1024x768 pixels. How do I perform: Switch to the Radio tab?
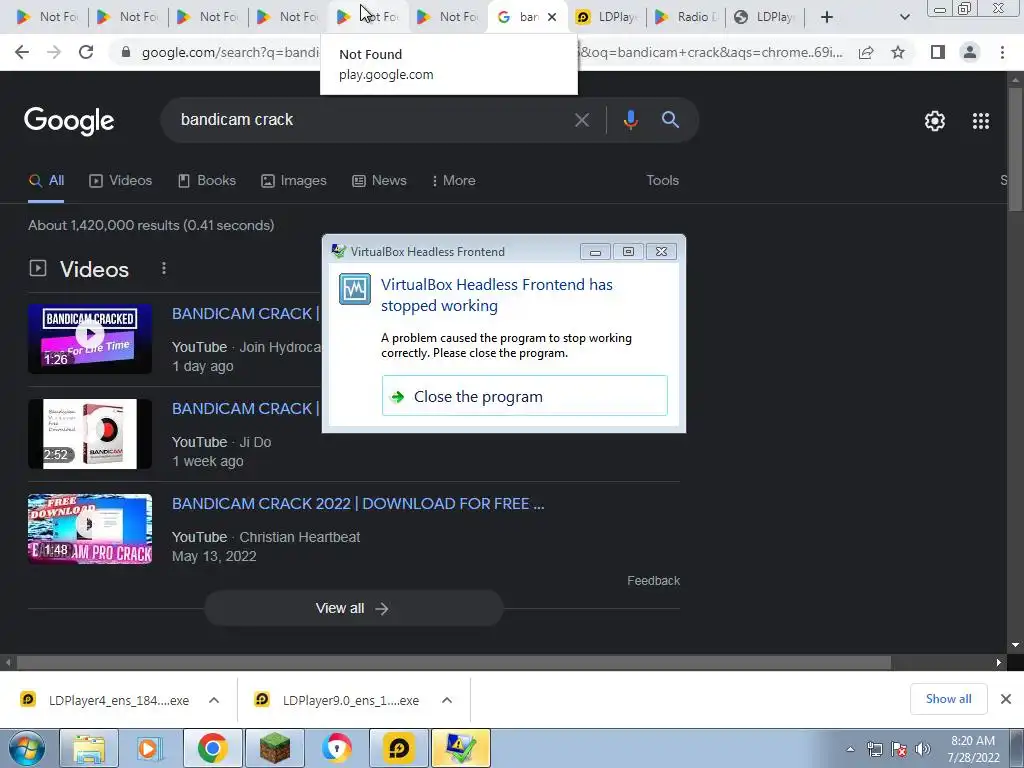click(686, 17)
